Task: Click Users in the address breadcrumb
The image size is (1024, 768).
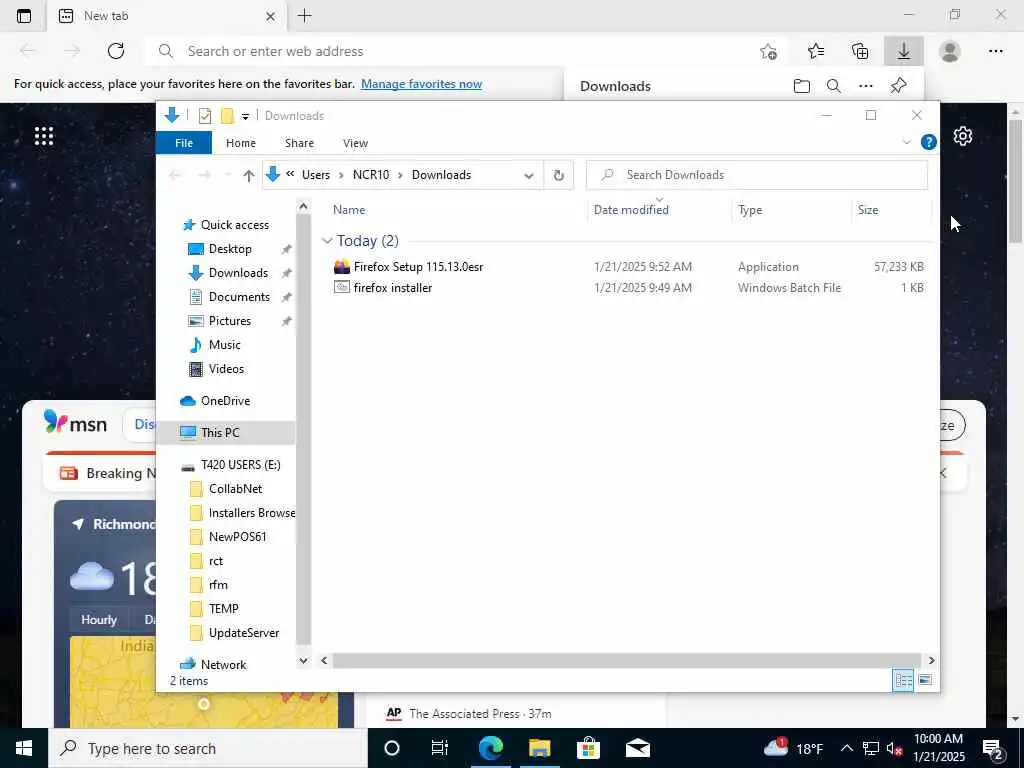Action: pos(315,175)
